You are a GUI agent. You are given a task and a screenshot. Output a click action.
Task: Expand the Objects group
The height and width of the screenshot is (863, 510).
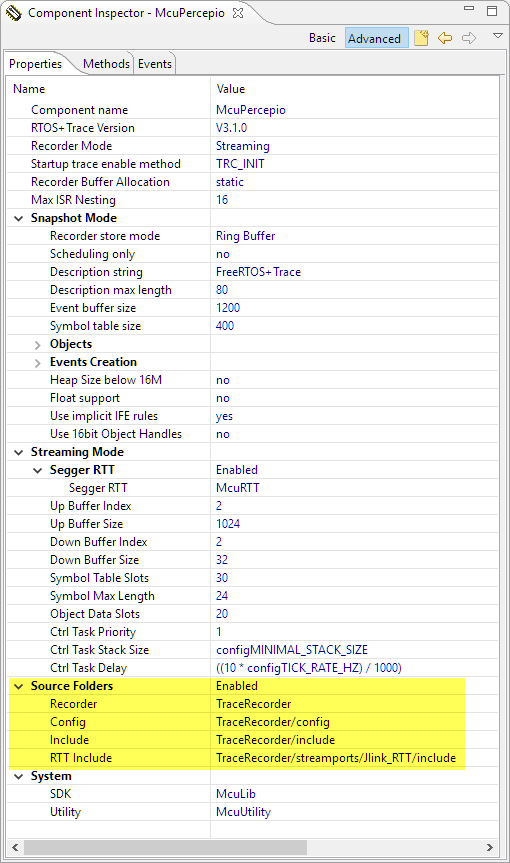(37, 345)
